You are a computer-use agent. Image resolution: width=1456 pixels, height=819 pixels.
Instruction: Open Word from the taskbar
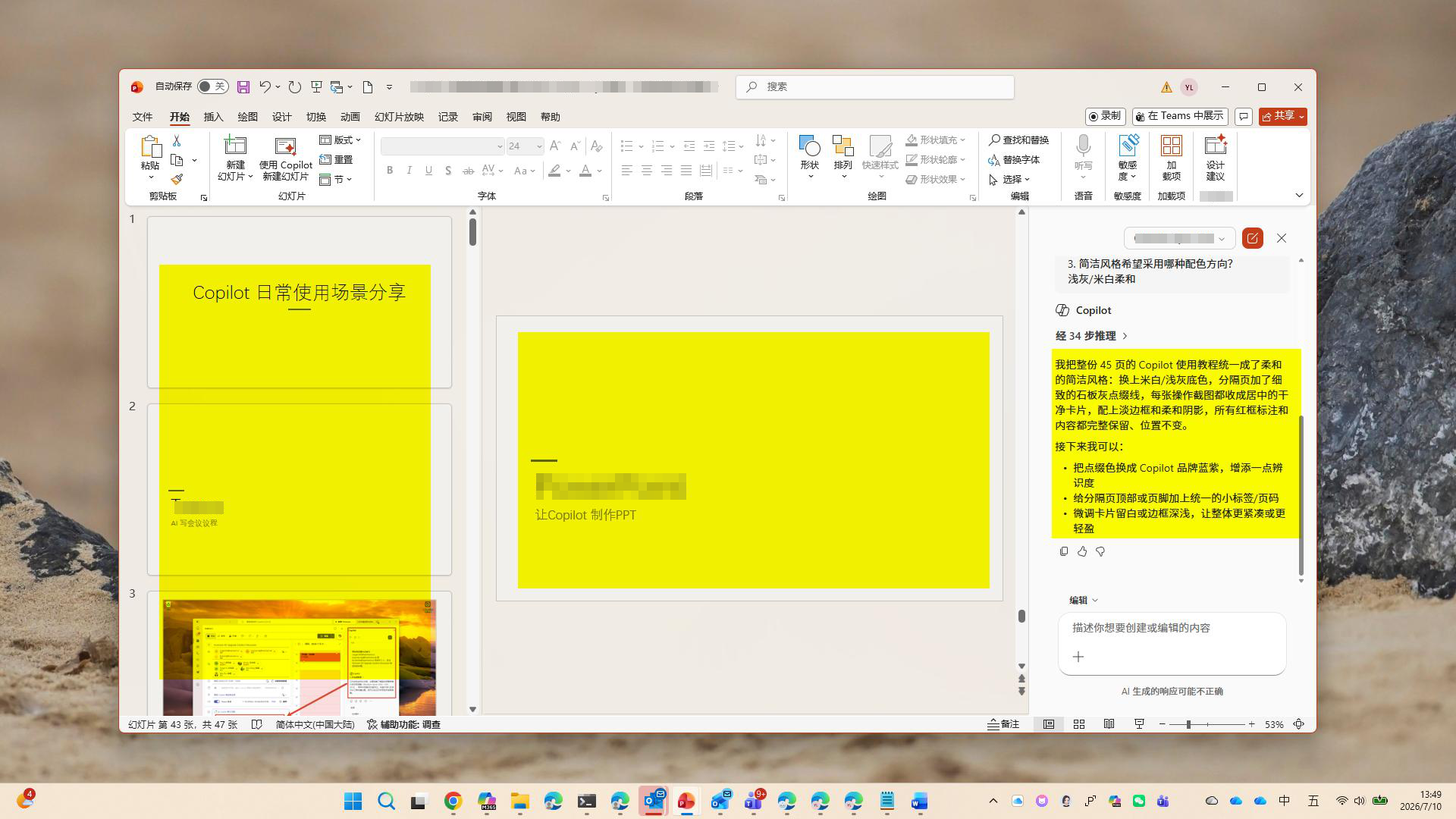click(x=920, y=802)
